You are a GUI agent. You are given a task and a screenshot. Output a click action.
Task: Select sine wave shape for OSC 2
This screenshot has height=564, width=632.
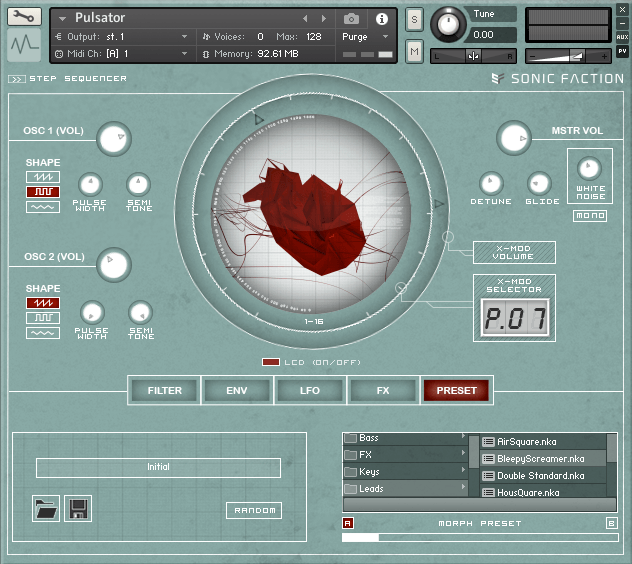43,332
